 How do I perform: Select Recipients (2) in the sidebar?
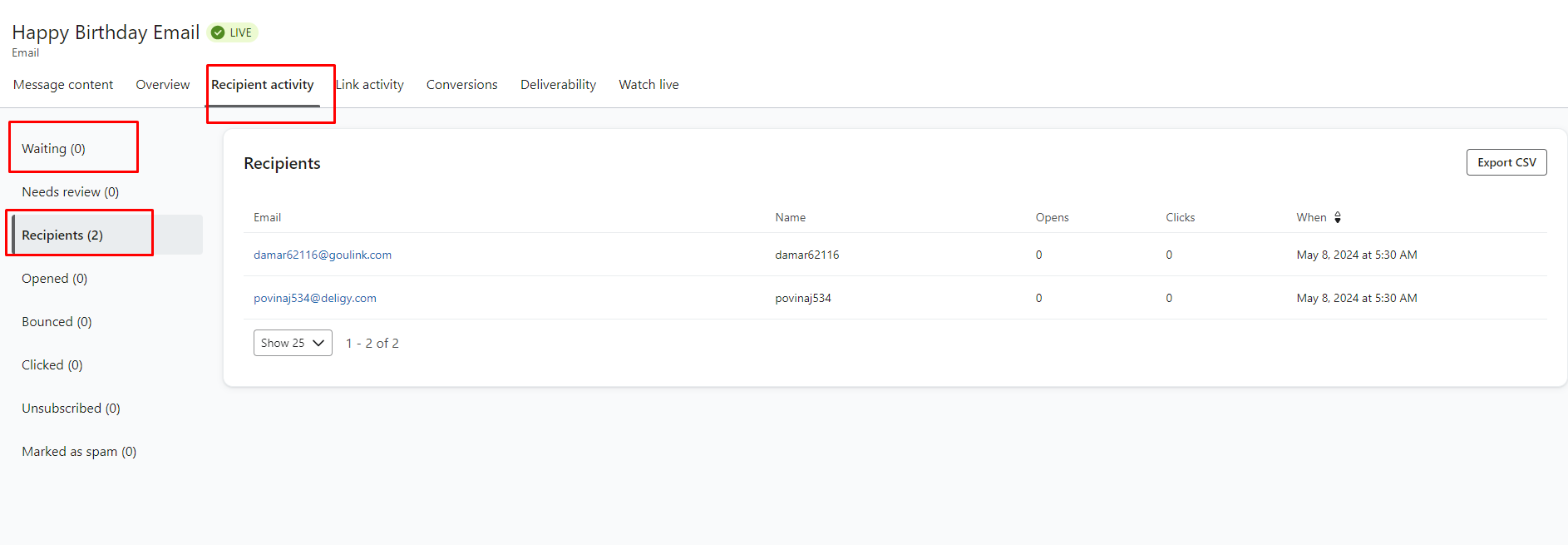[x=62, y=235]
